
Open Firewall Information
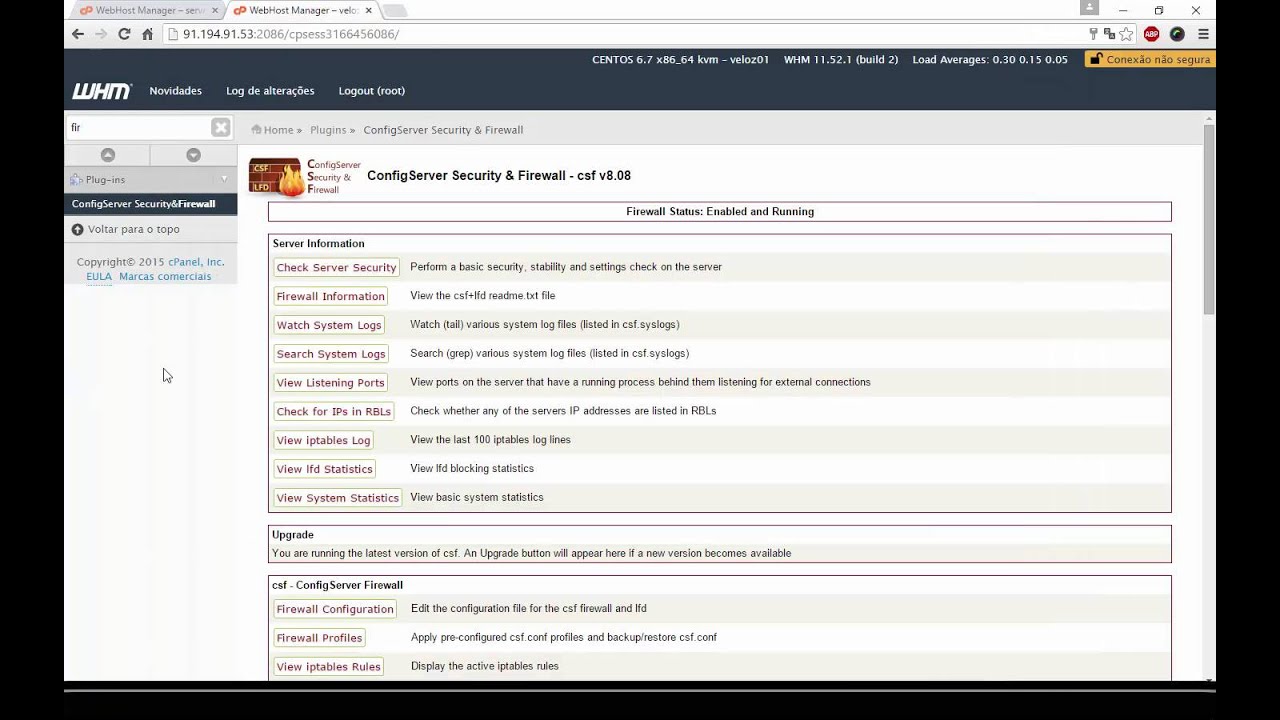click(x=331, y=296)
